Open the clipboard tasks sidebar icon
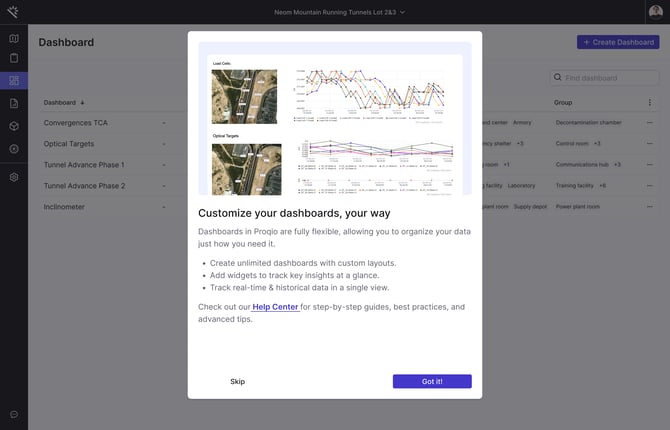This screenshot has width=670, height=430. click(x=14, y=58)
